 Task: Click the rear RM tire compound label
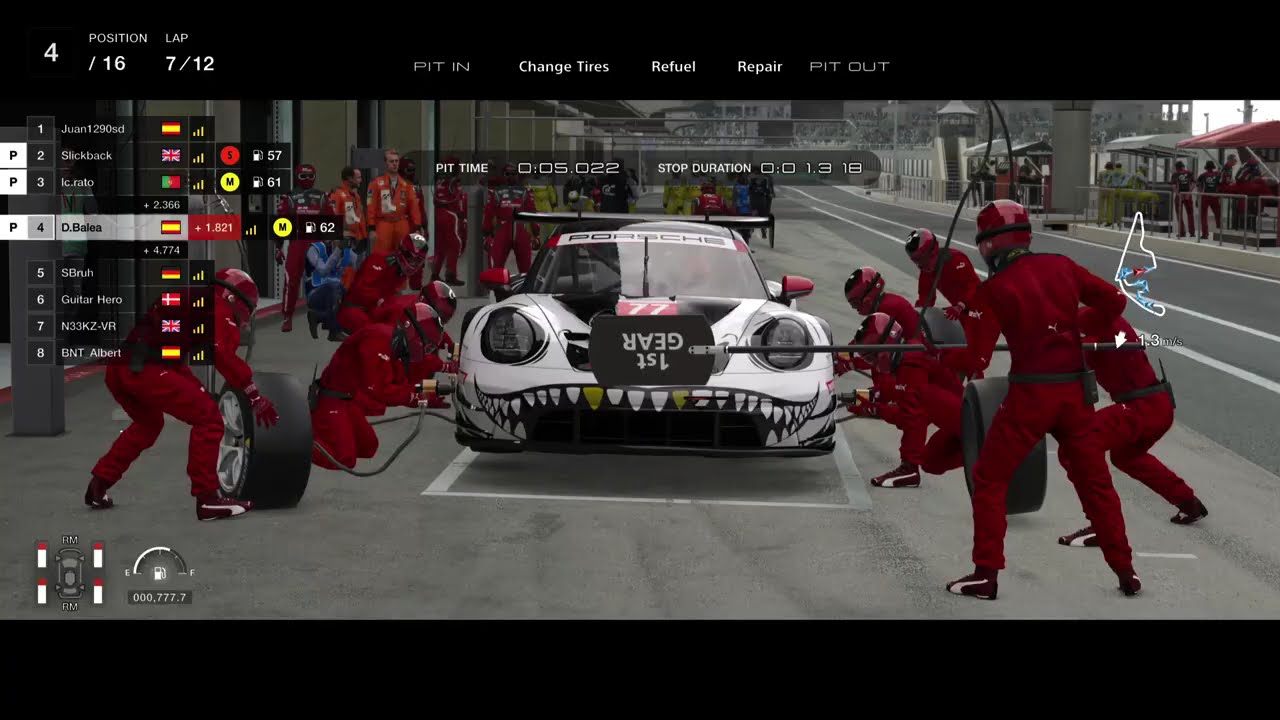click(x=70, y=607)
